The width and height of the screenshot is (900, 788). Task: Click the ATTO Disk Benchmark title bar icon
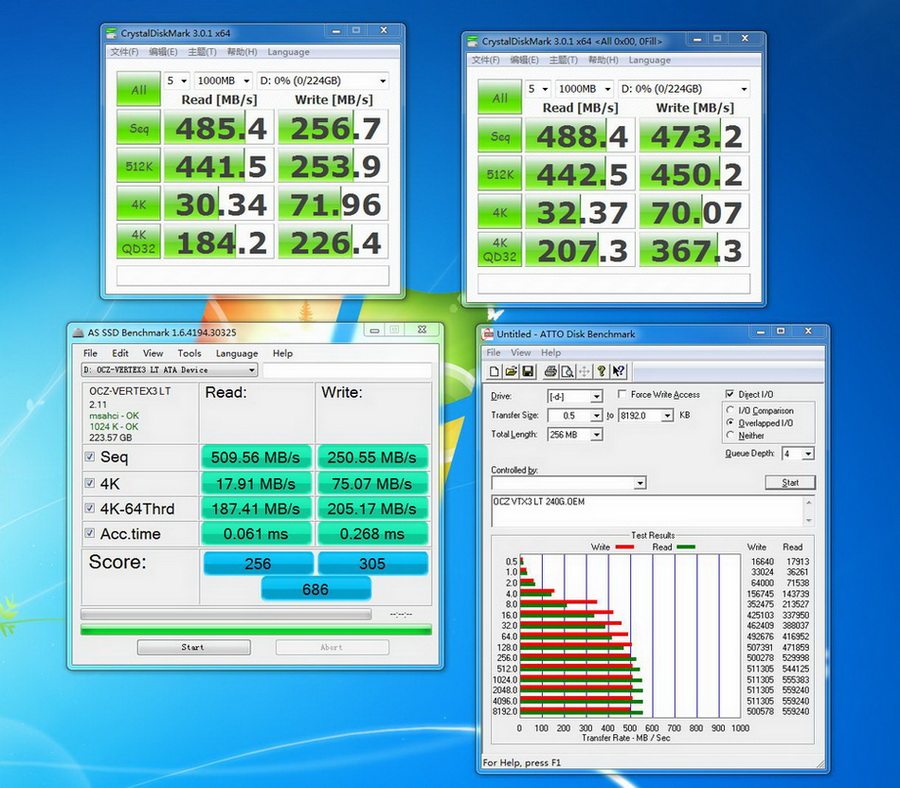coord(488,334)
